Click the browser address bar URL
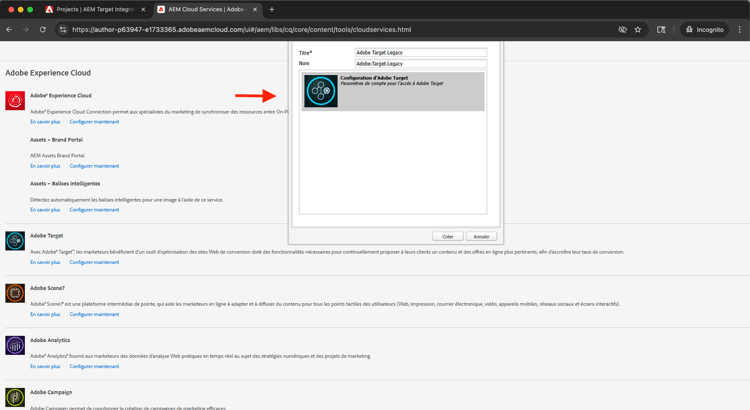750x410 pixels. [x=242, y=30]
